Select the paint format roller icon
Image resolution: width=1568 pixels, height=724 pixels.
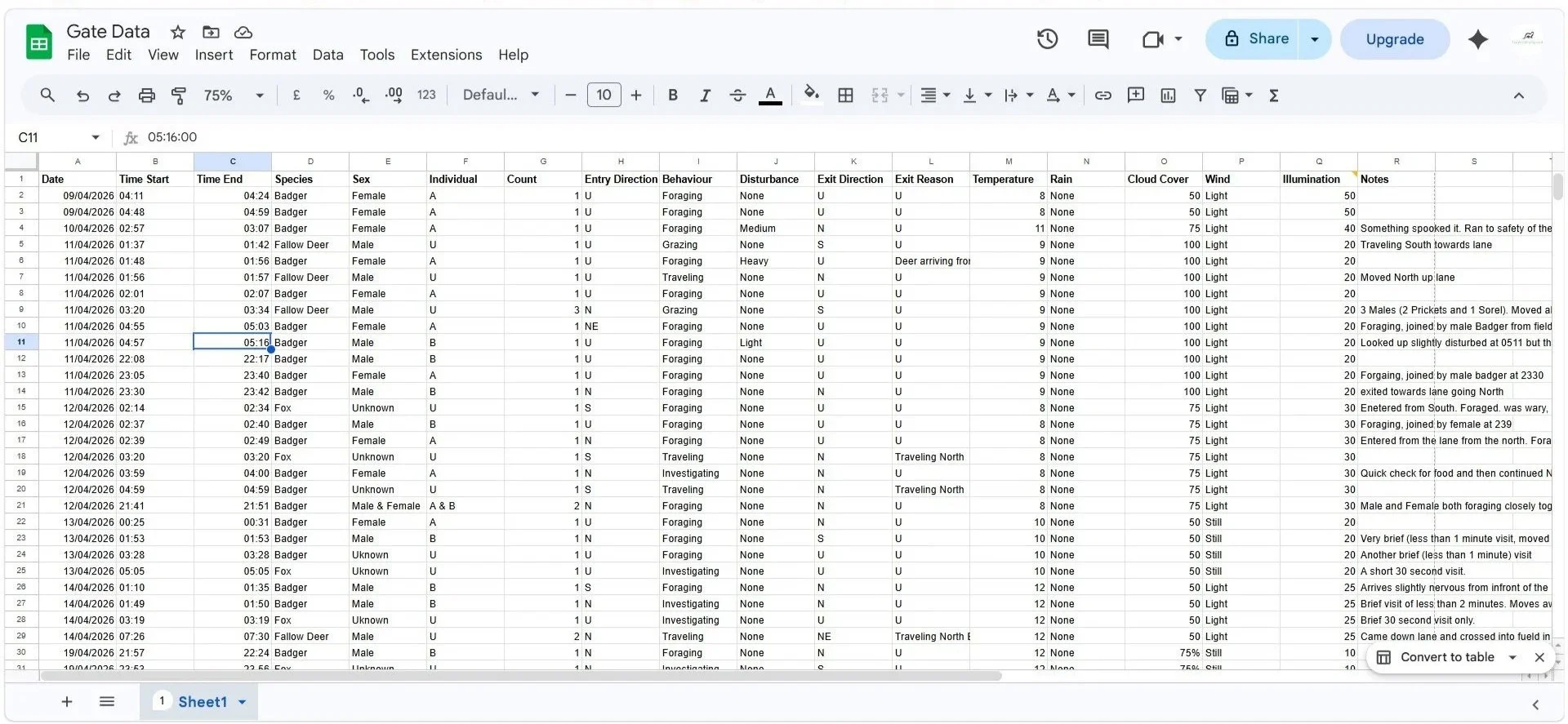pos(179,95)
